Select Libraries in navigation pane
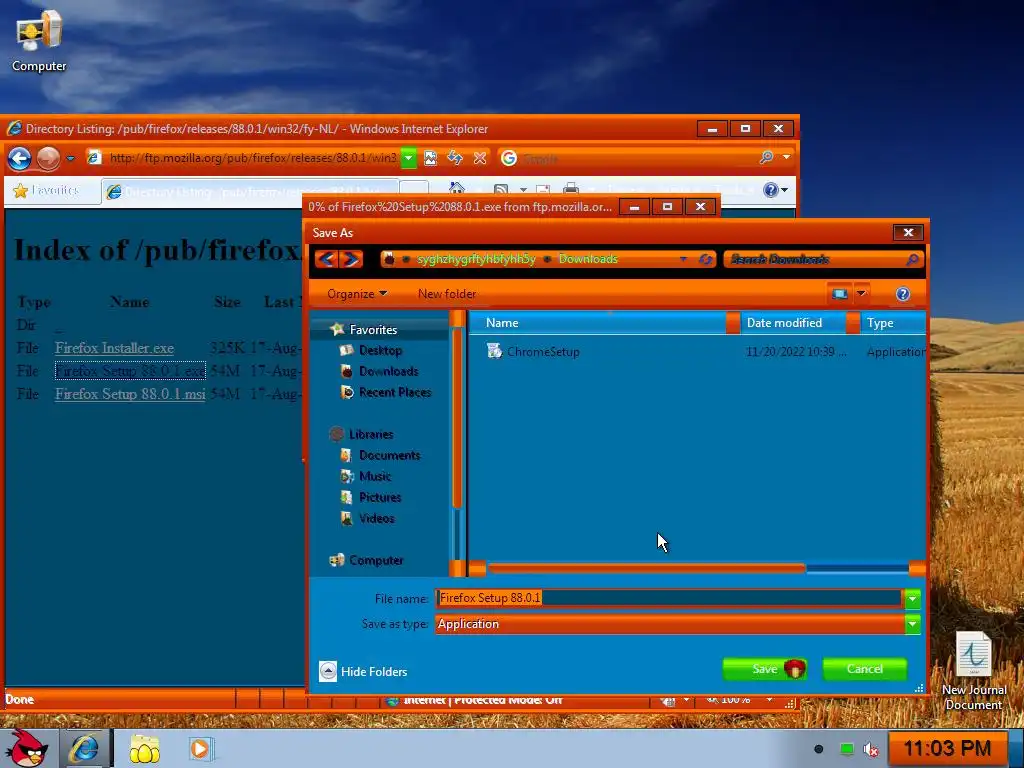 (x=370, y=434)
